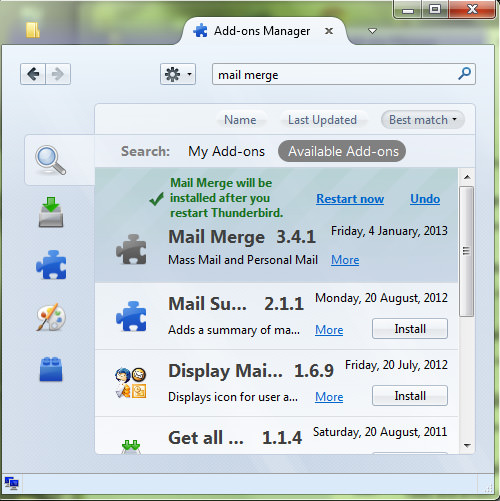Focus the 'mail merge' search field
Screen dimensions: 500x501
(x=344, y=74)
